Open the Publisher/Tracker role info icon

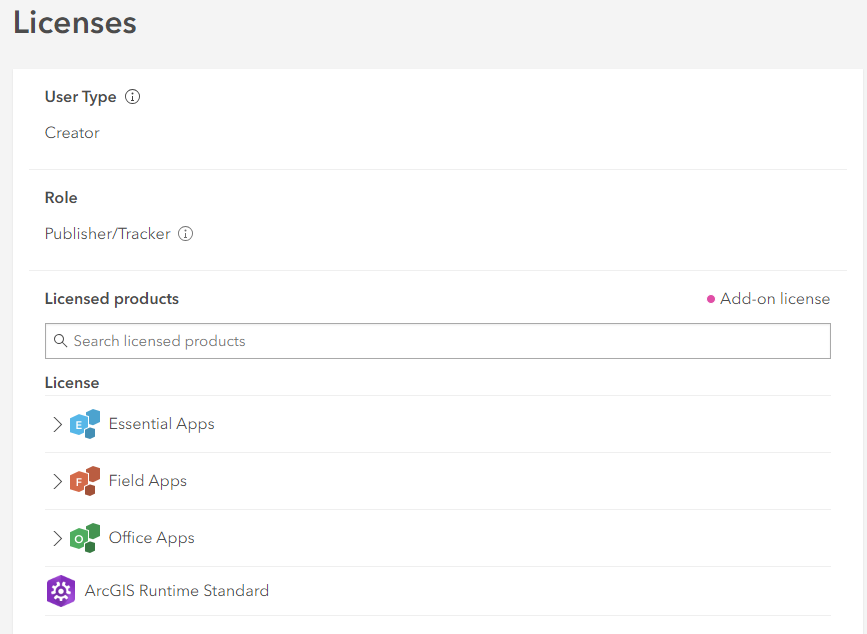coord(185,234)
